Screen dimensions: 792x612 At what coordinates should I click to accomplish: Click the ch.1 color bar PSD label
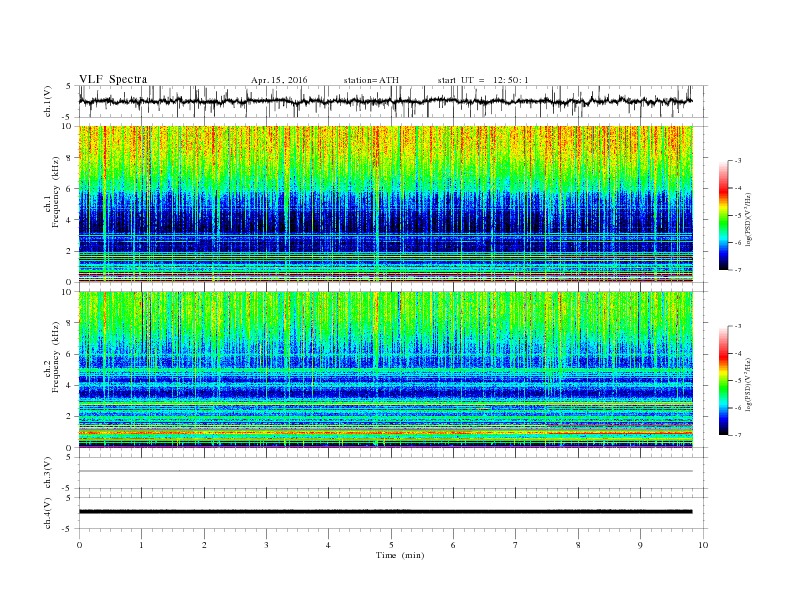pyautogui.click(x=748, y=218)
